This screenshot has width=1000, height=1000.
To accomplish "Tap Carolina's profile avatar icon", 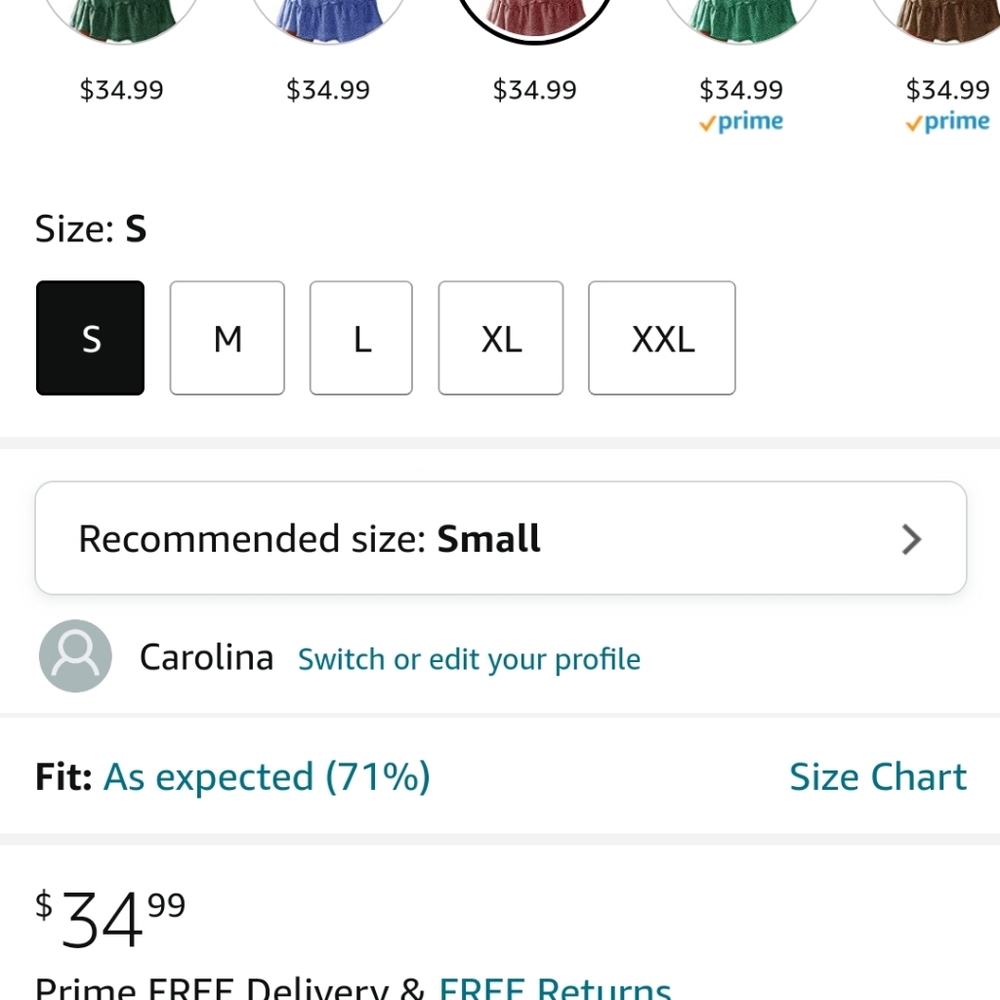I will [75, 656].
